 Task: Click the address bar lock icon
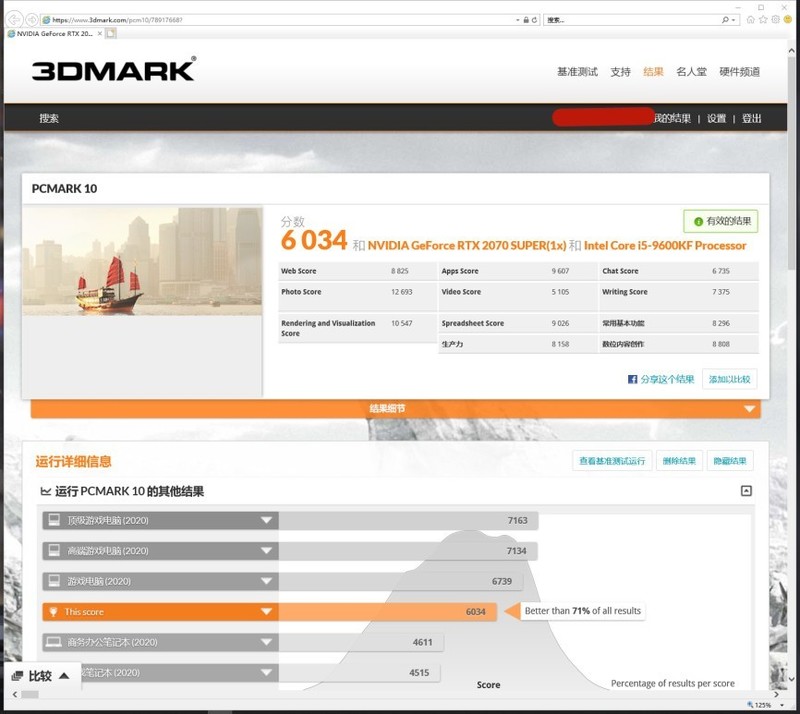click(526, 20)
